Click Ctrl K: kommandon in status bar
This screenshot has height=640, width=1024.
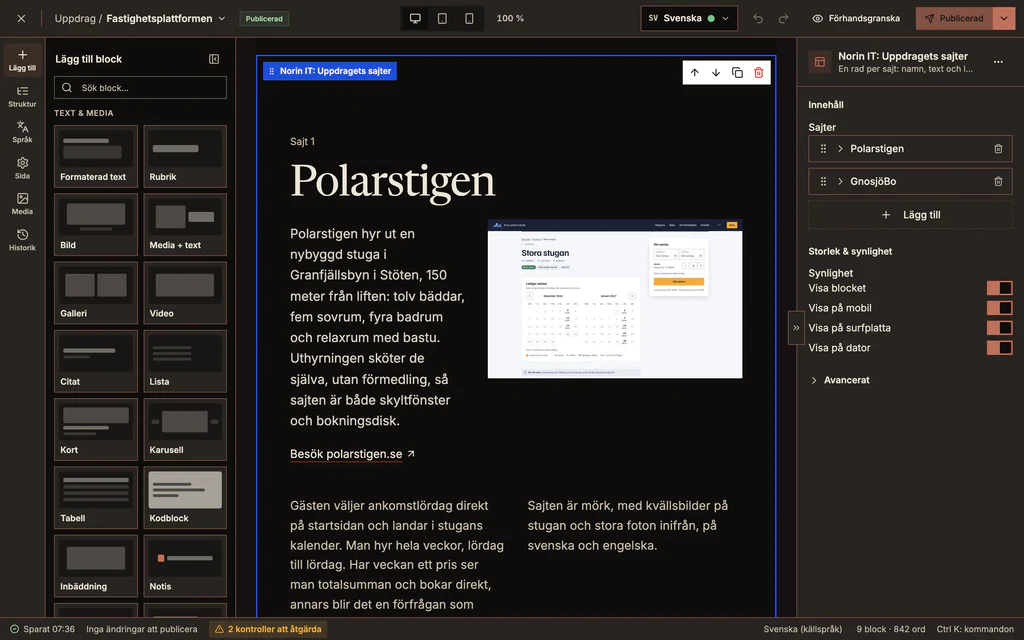pos(975,629)
